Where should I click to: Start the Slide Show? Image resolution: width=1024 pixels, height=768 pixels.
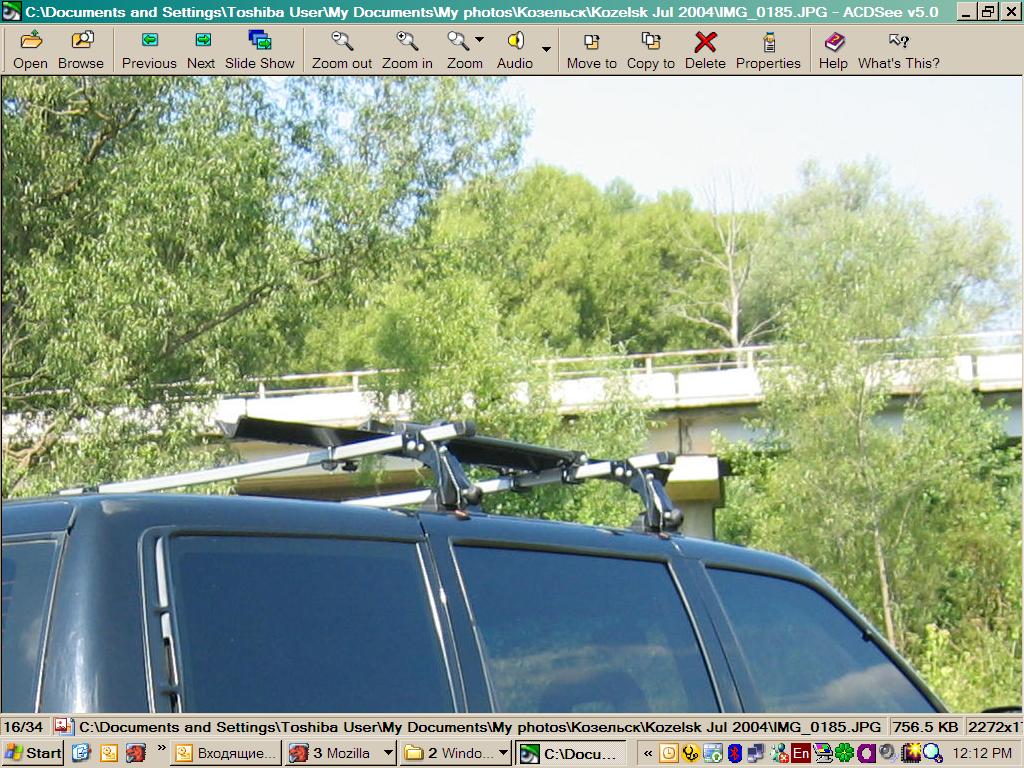tap(260, 50)
